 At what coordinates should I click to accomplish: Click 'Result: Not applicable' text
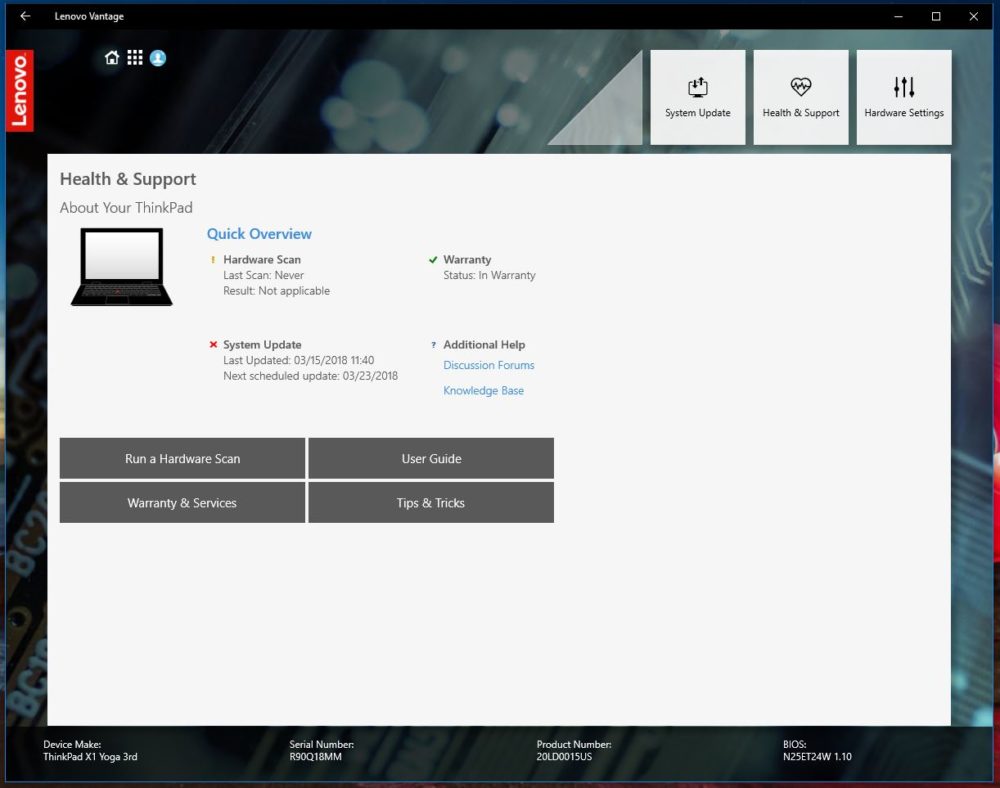coord(276,291)
